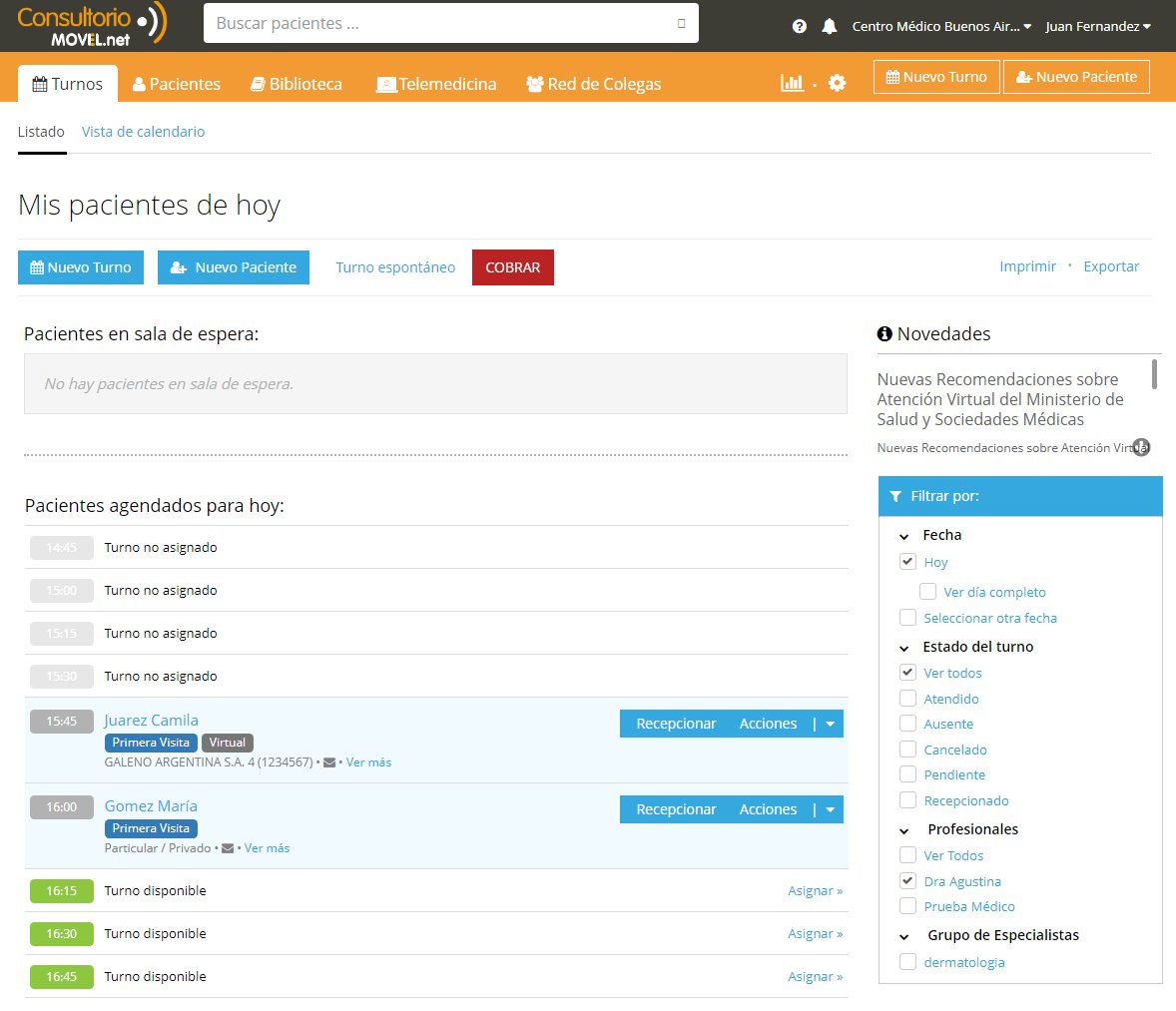Open the settings gear icon in orange bar
Image resolution: width=1176 pixels, height=1011 pixels.
pyautogui.click(x=837, y=83)
